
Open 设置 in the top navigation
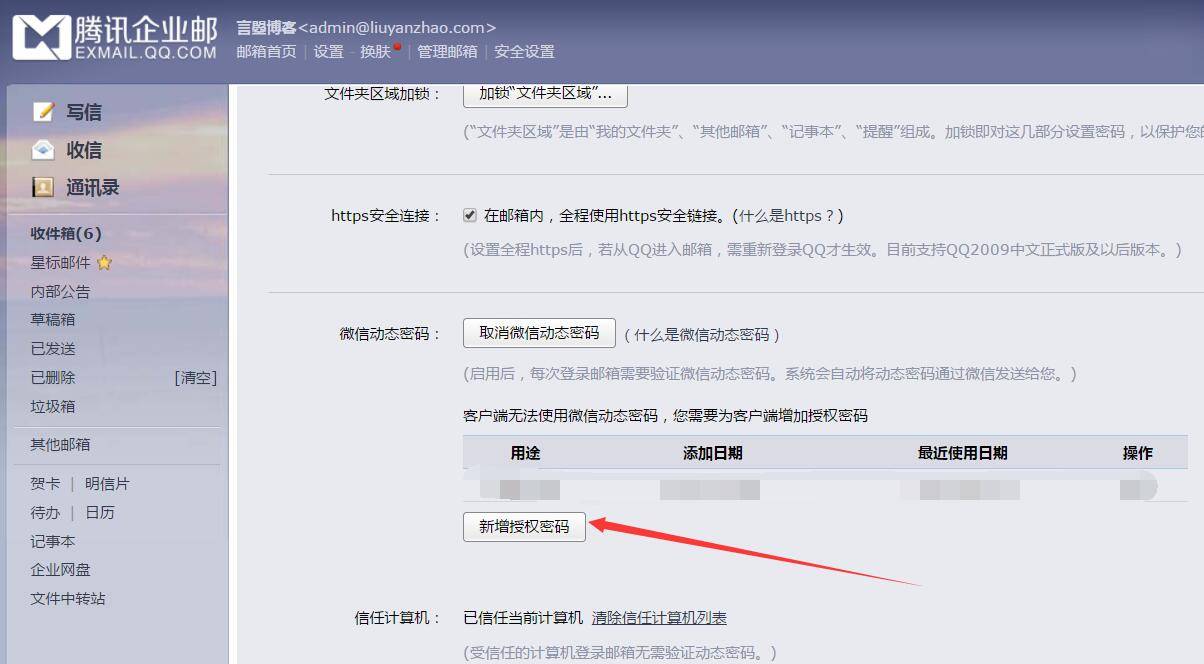click(328, 51)
